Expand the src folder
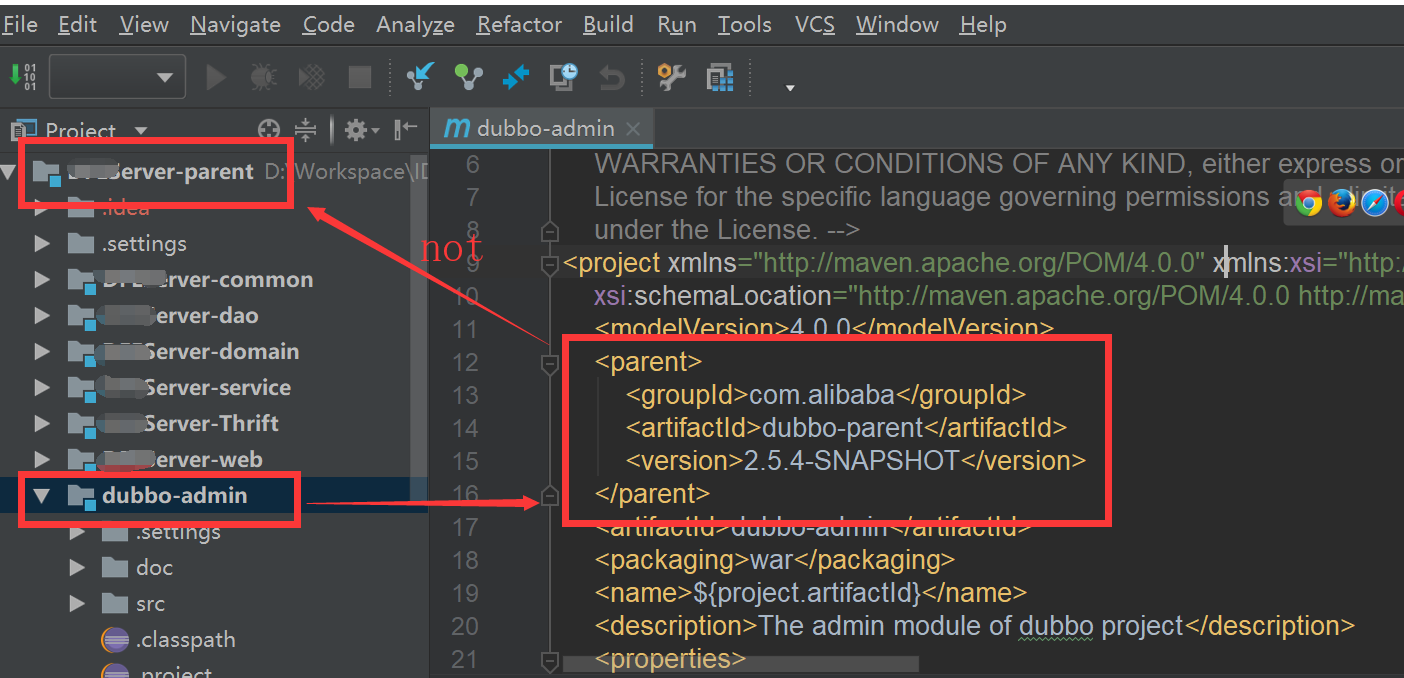The image size is (1404, 678). click(x=77, y=604)
